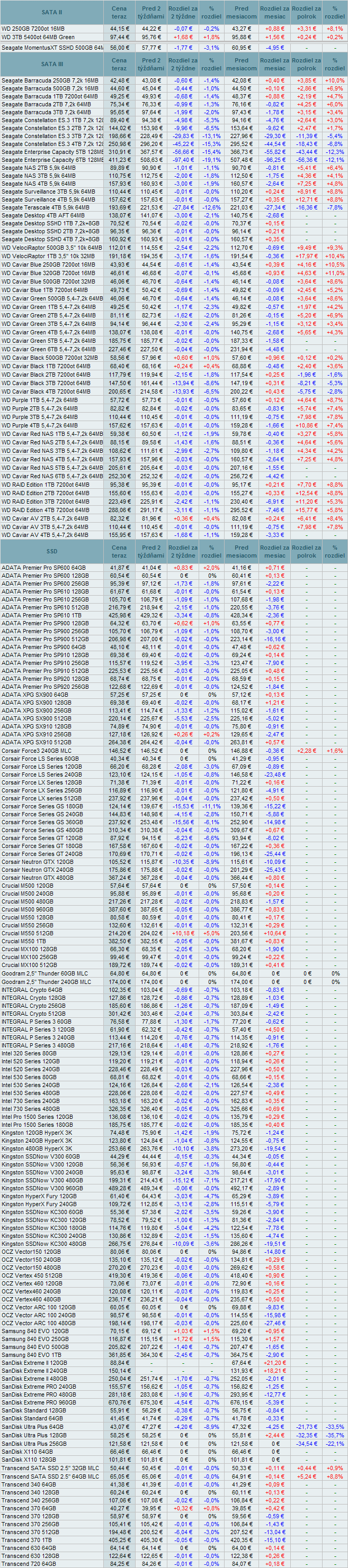This screenshot has height=1568, width=348.
Task: Click ADATA XPG SX910 512GB name
Action: (37, 742)
